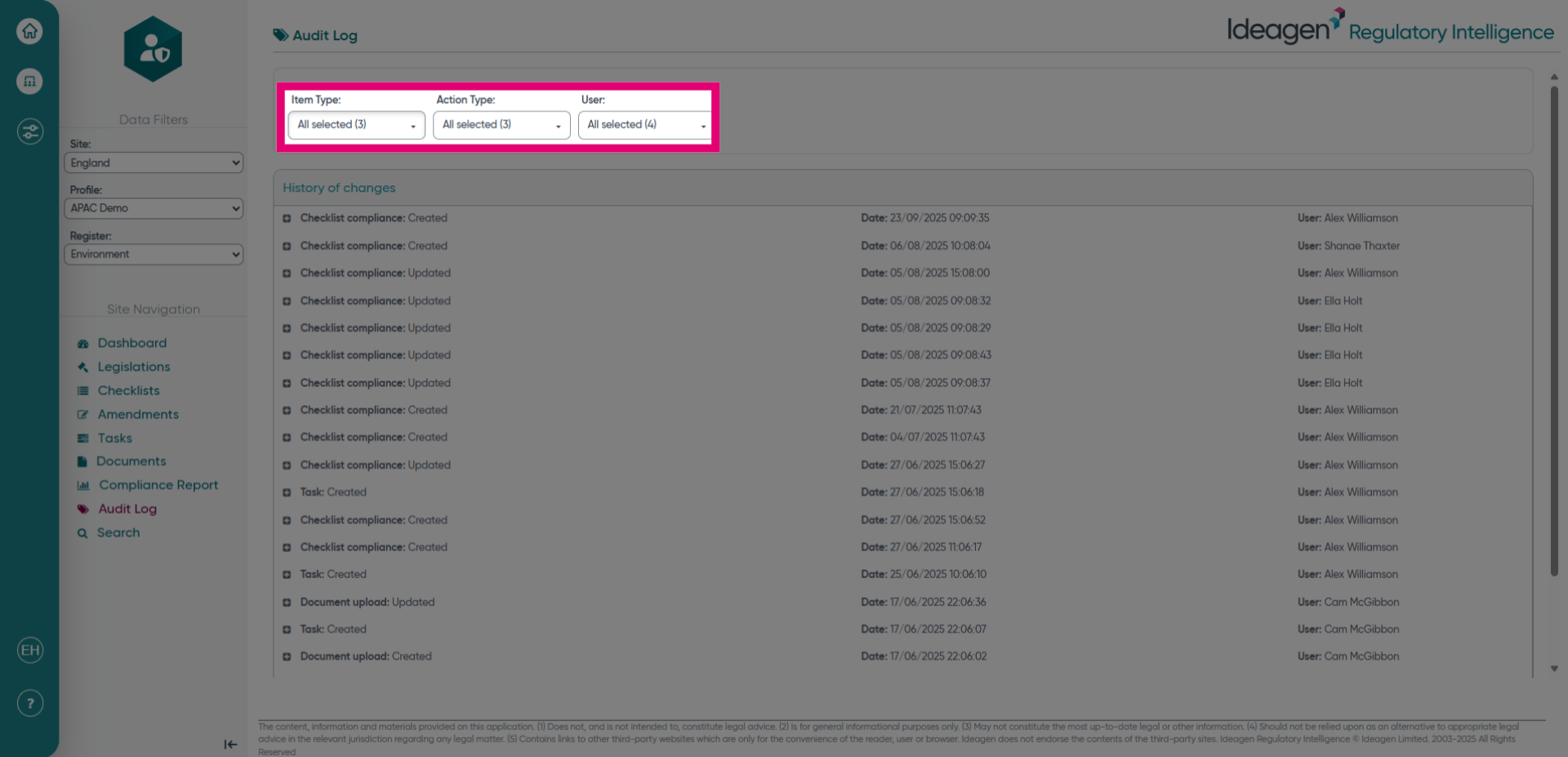
Task: Open the Register dropdown showing Environment
Action: click(x=154, y=254)
